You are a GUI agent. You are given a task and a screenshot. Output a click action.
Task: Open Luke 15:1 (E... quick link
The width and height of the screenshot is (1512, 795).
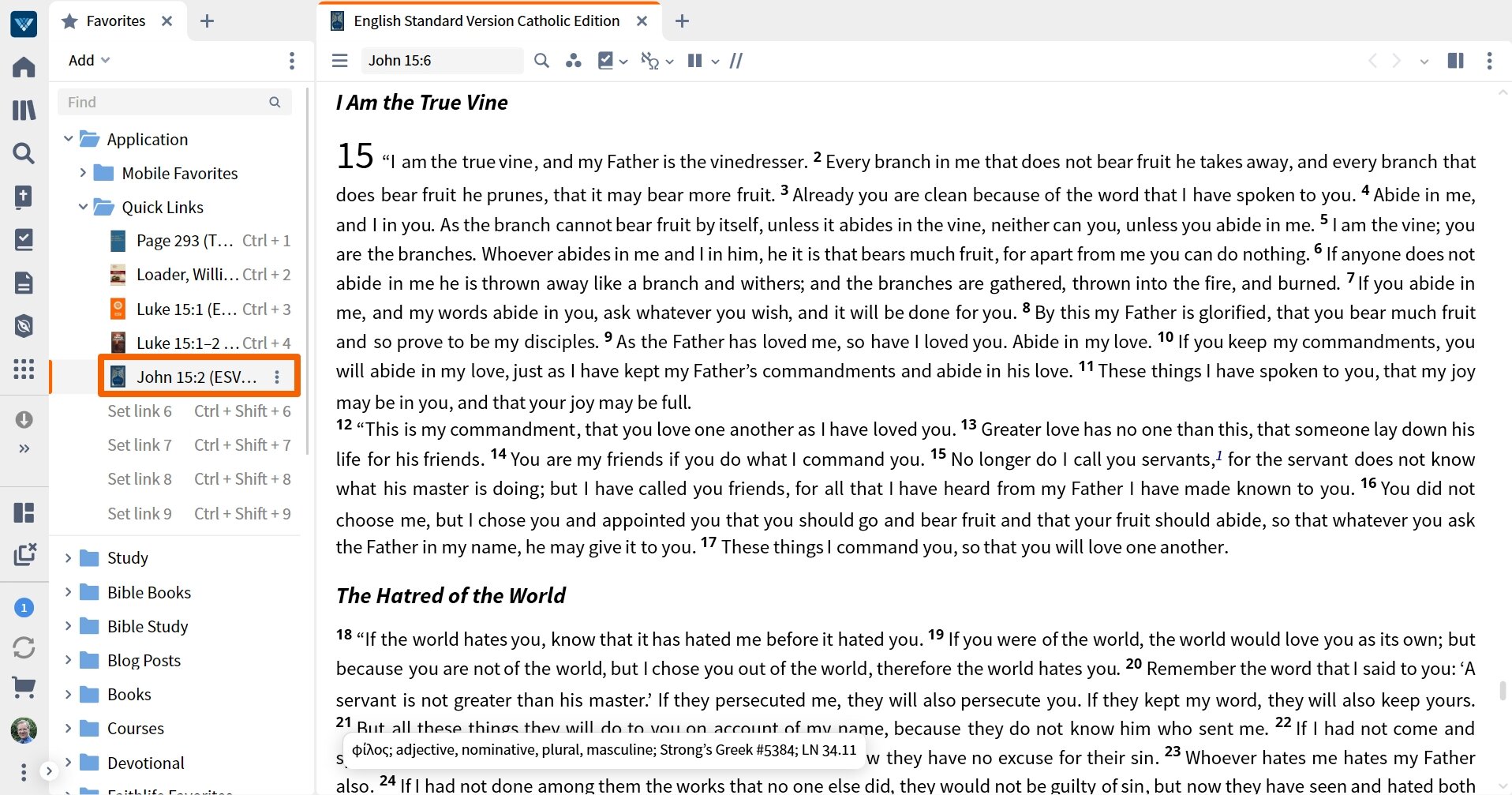pyautogui.click(x=200, y=309)
